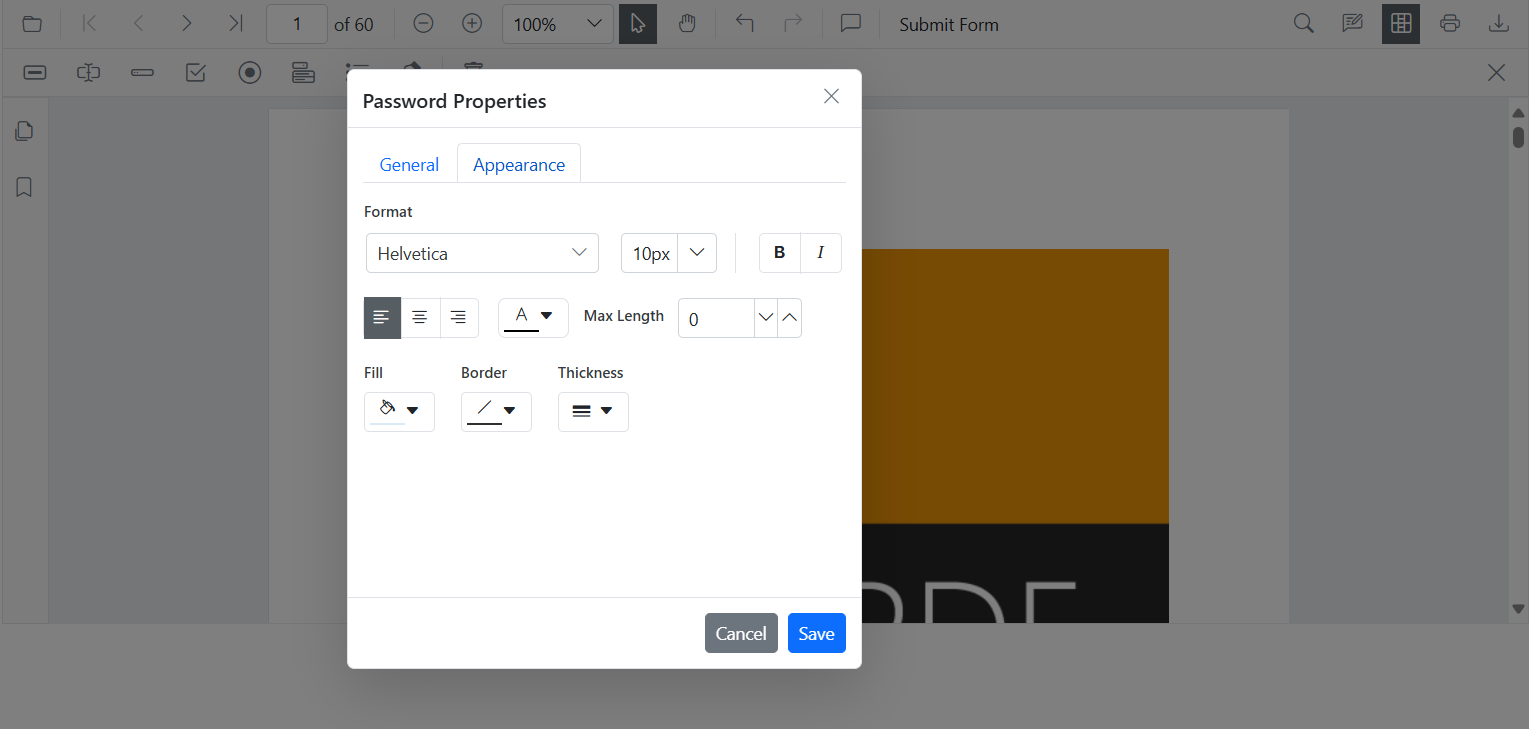1529x729 pixels.
Task: Close the Password Properties dialog
Action: tap(831, 96)
